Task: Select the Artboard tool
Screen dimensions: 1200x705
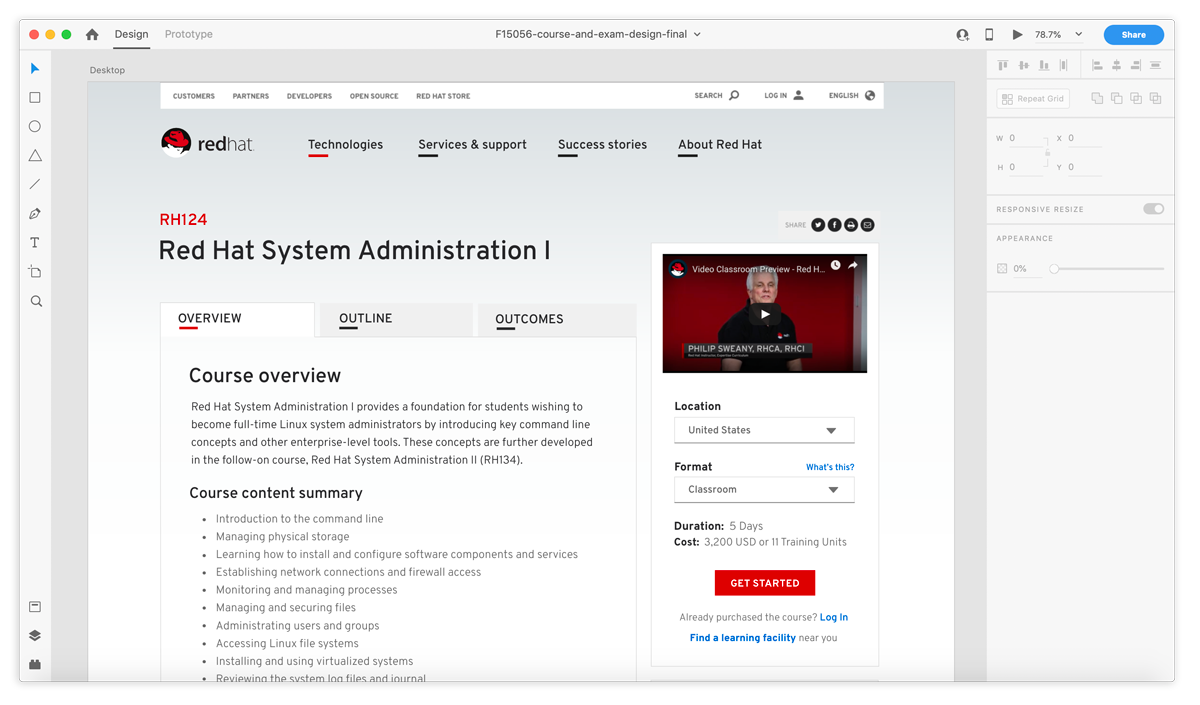Action: pos(35,271)
